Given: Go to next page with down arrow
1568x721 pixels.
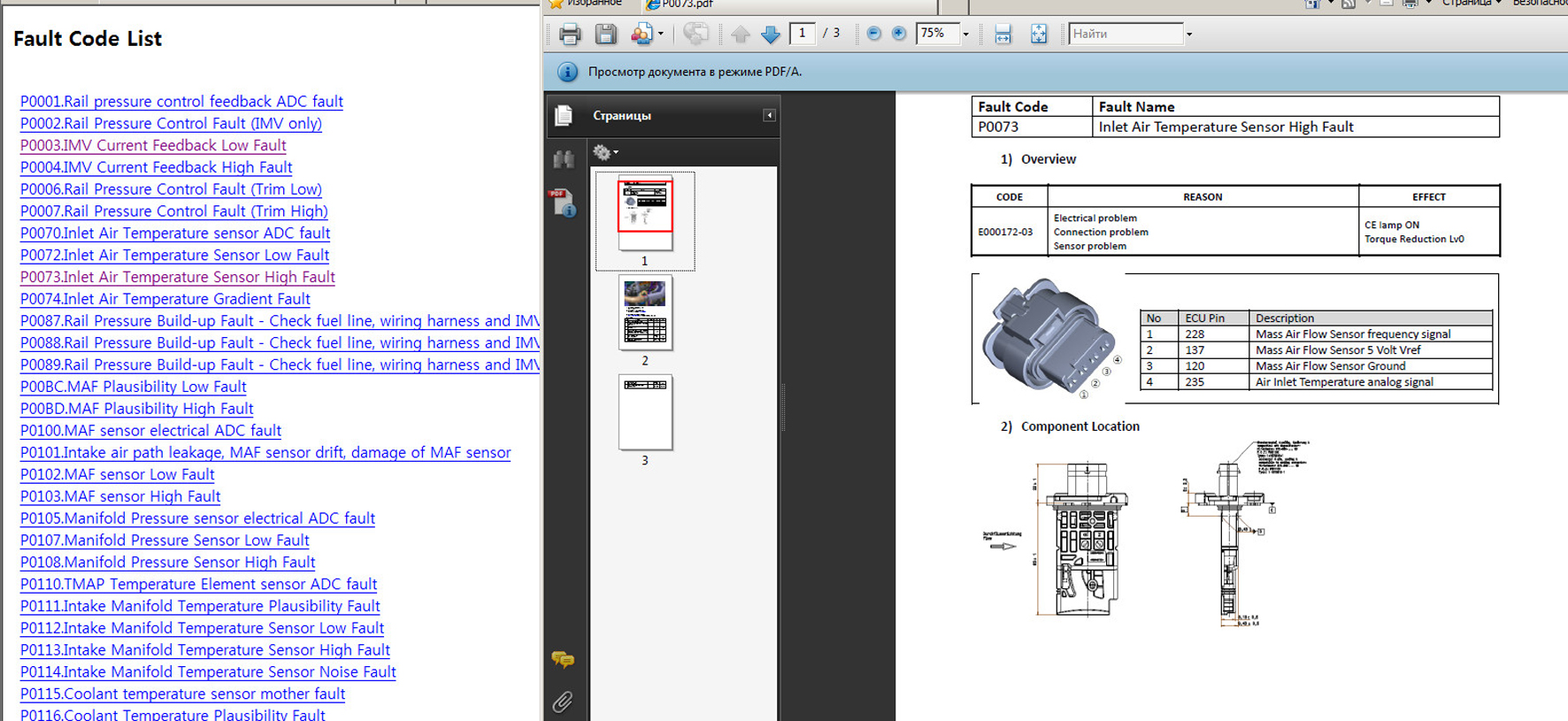Looking at the screenshot, I should [771, 35].
